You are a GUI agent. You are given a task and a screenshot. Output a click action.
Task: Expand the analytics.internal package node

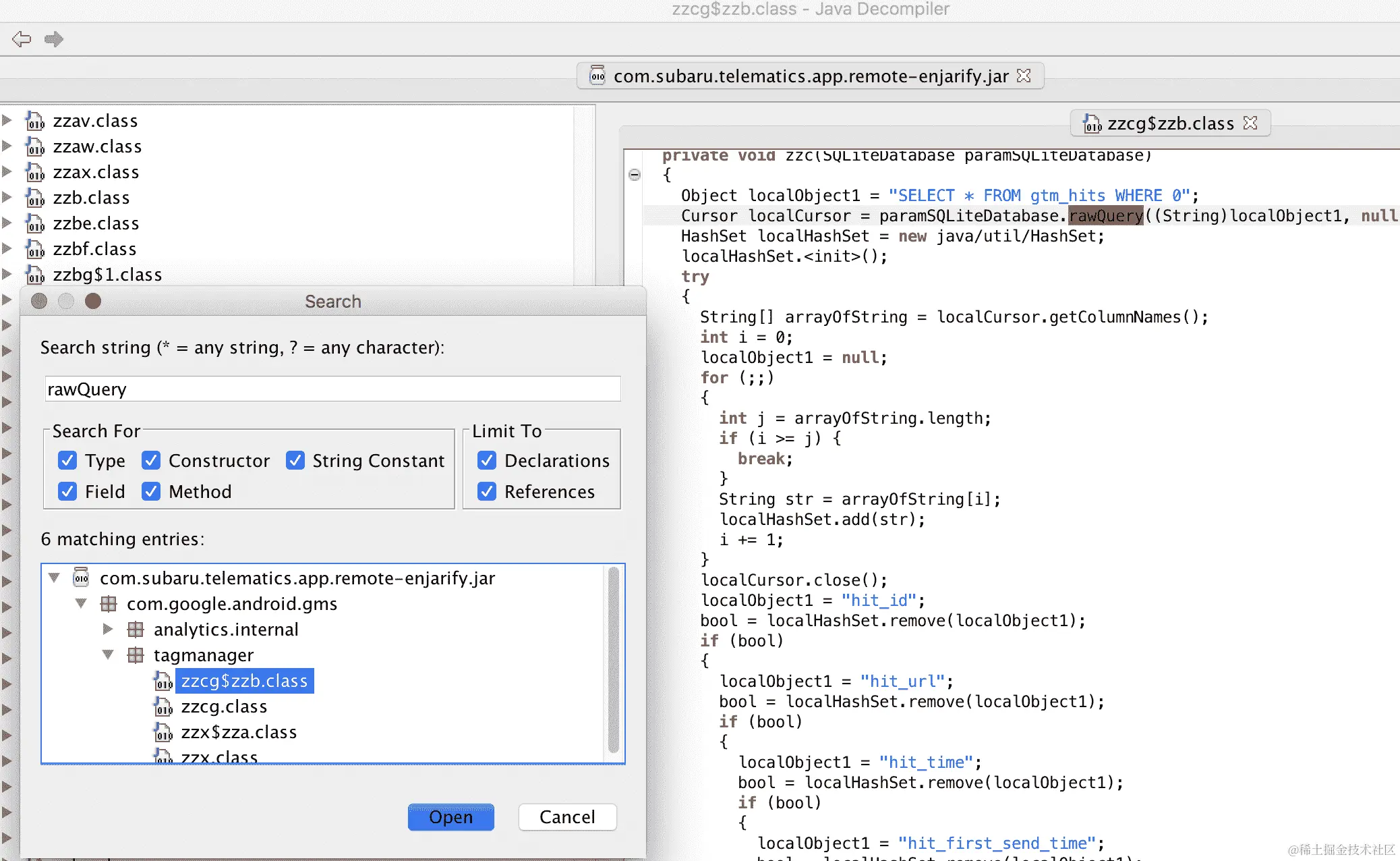coord(108,630)
